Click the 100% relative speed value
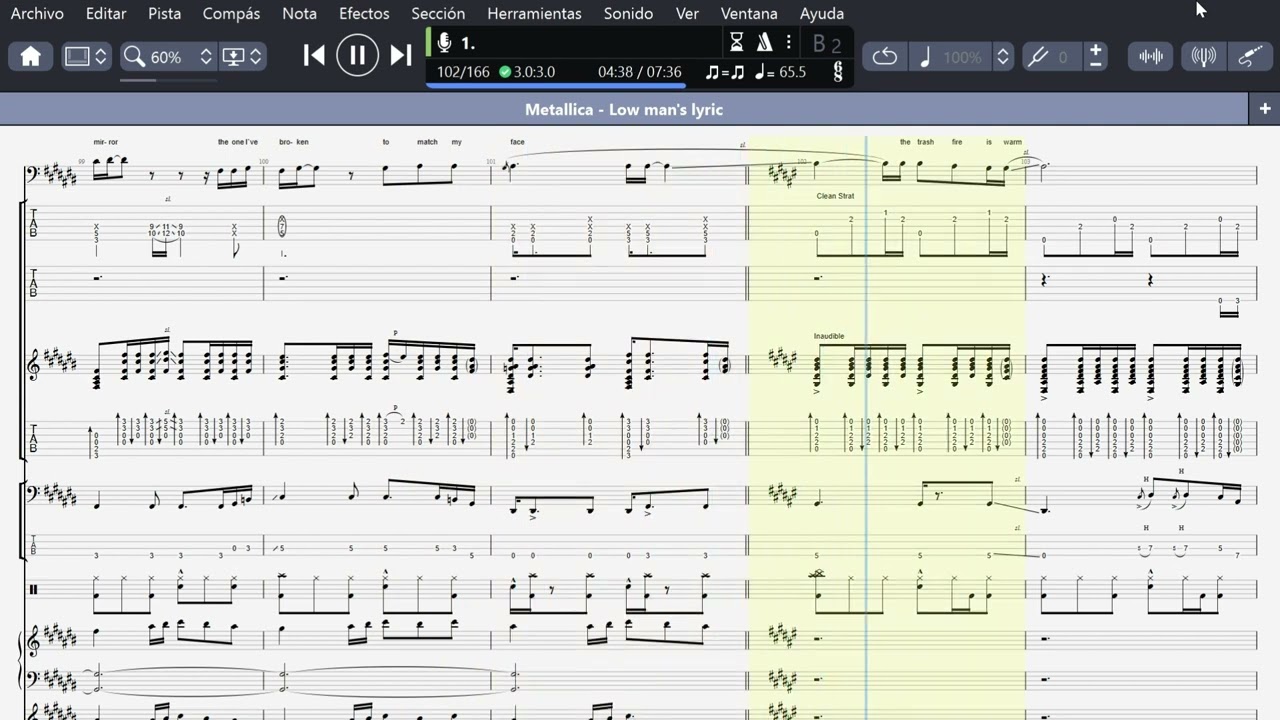 963,58
